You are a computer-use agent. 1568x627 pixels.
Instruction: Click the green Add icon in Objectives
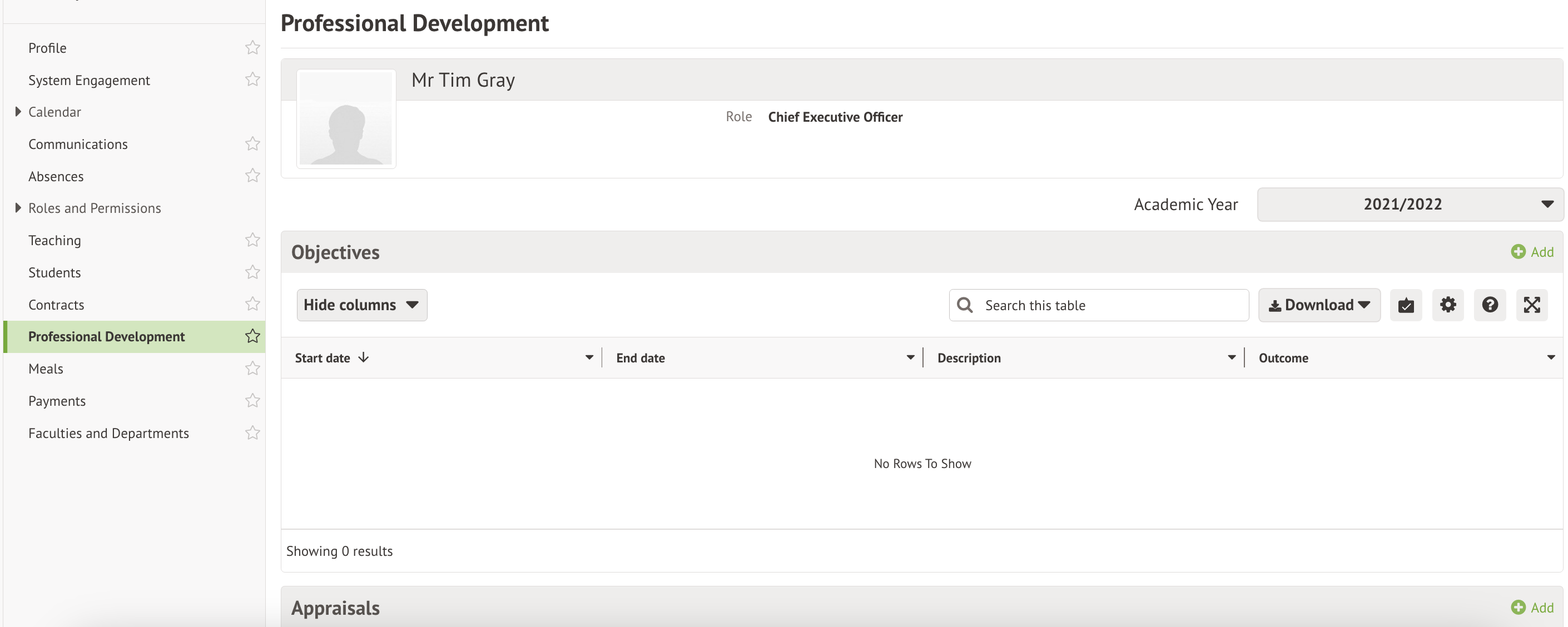1518,252
